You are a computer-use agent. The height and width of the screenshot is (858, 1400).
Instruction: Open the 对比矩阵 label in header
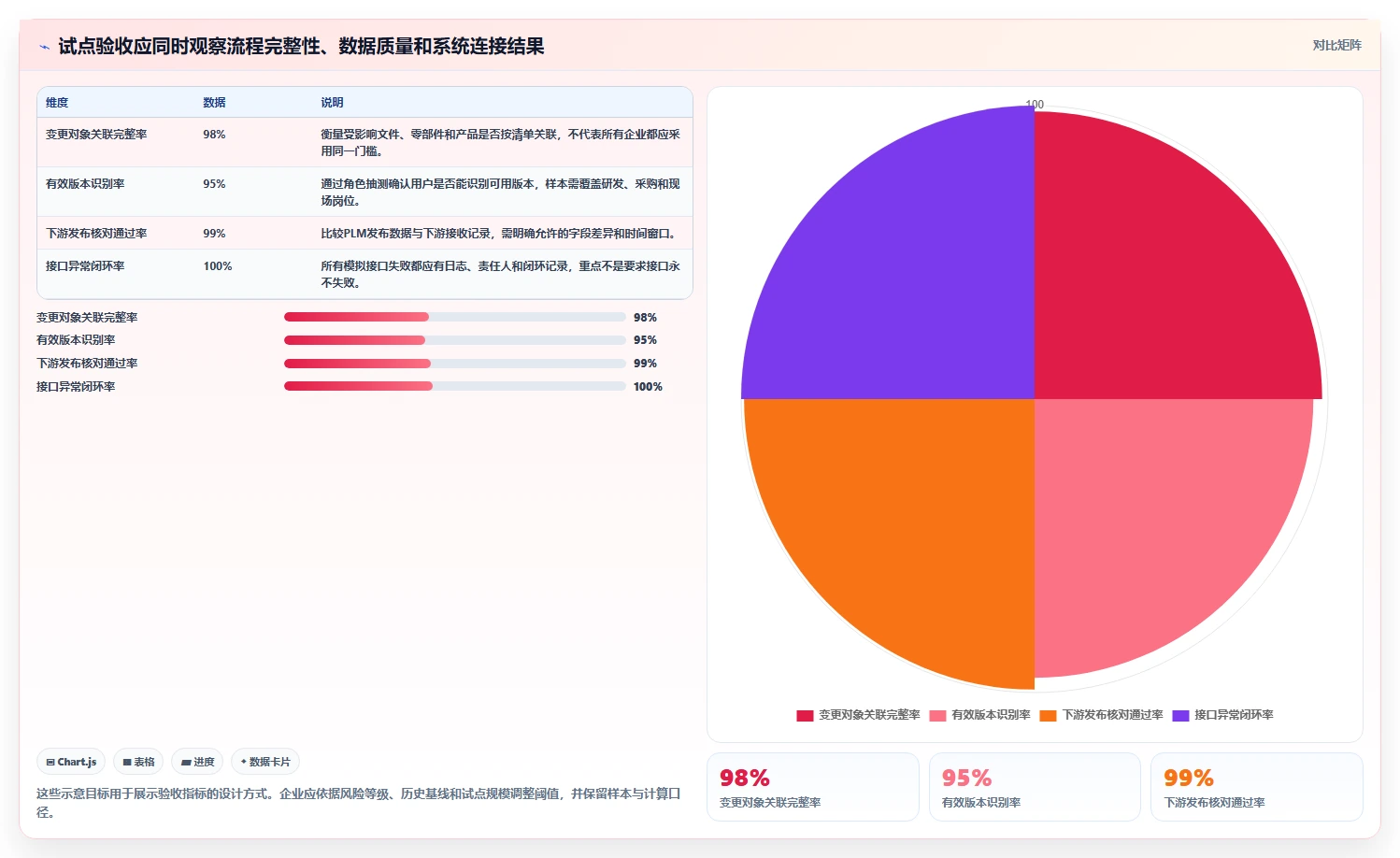coord(1336,45)
